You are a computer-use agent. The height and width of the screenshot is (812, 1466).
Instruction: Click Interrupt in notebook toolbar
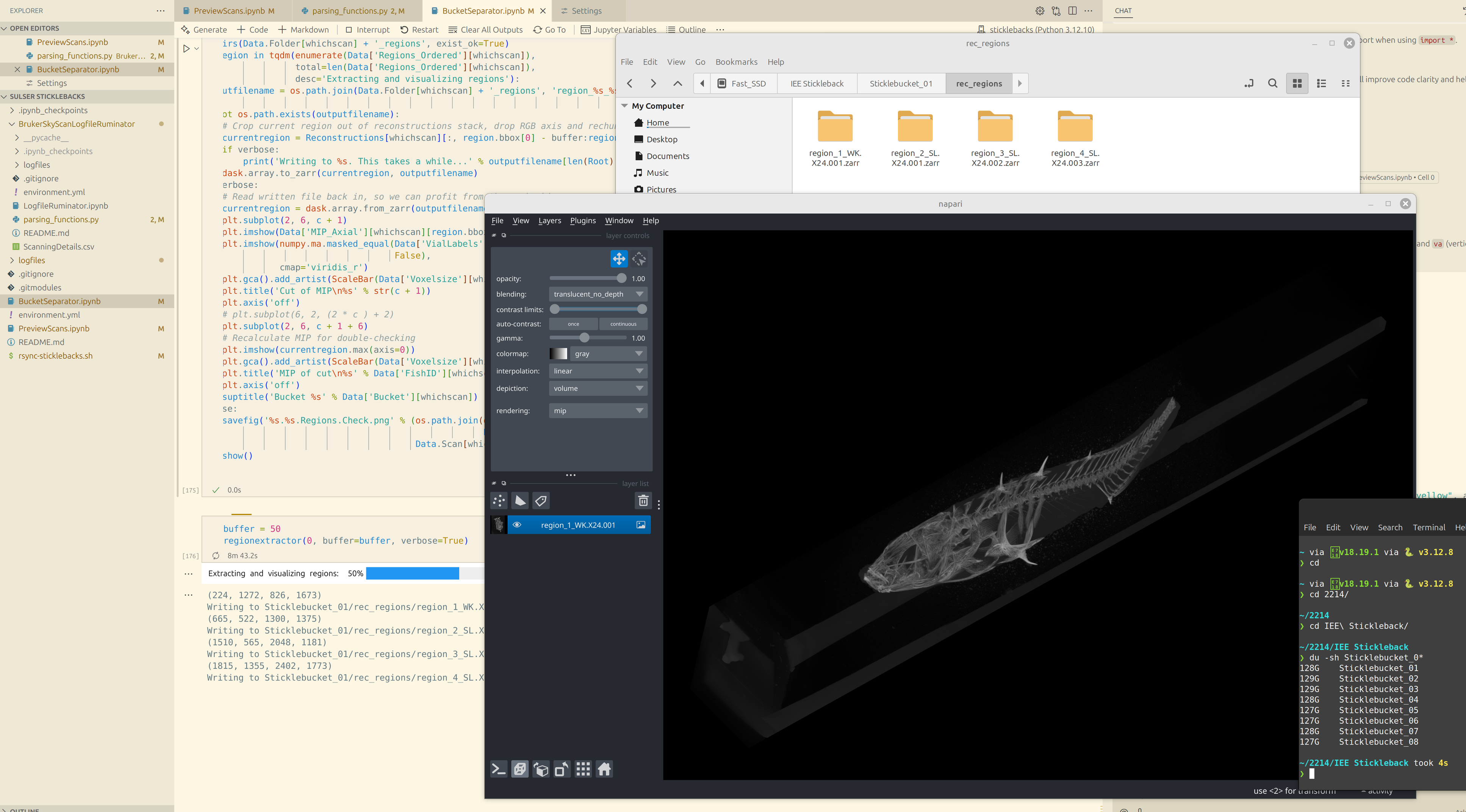pyautogui.click(x=367, y=30)
